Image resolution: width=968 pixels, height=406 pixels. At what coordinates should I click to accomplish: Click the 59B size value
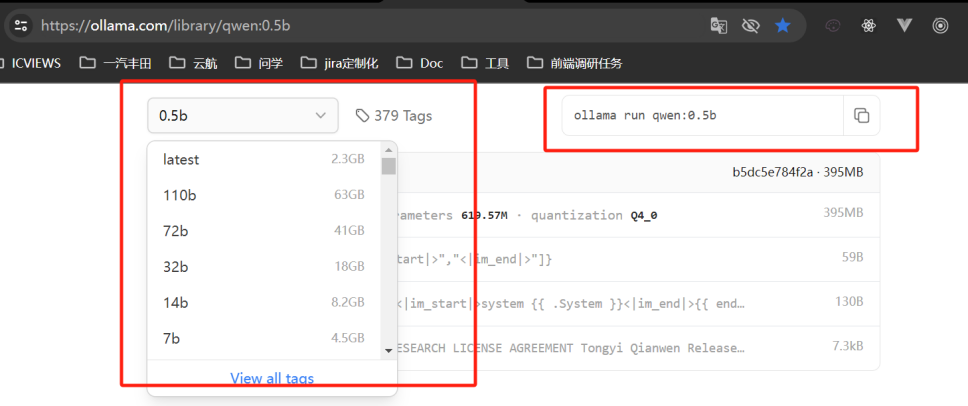[x=851, y=257]
